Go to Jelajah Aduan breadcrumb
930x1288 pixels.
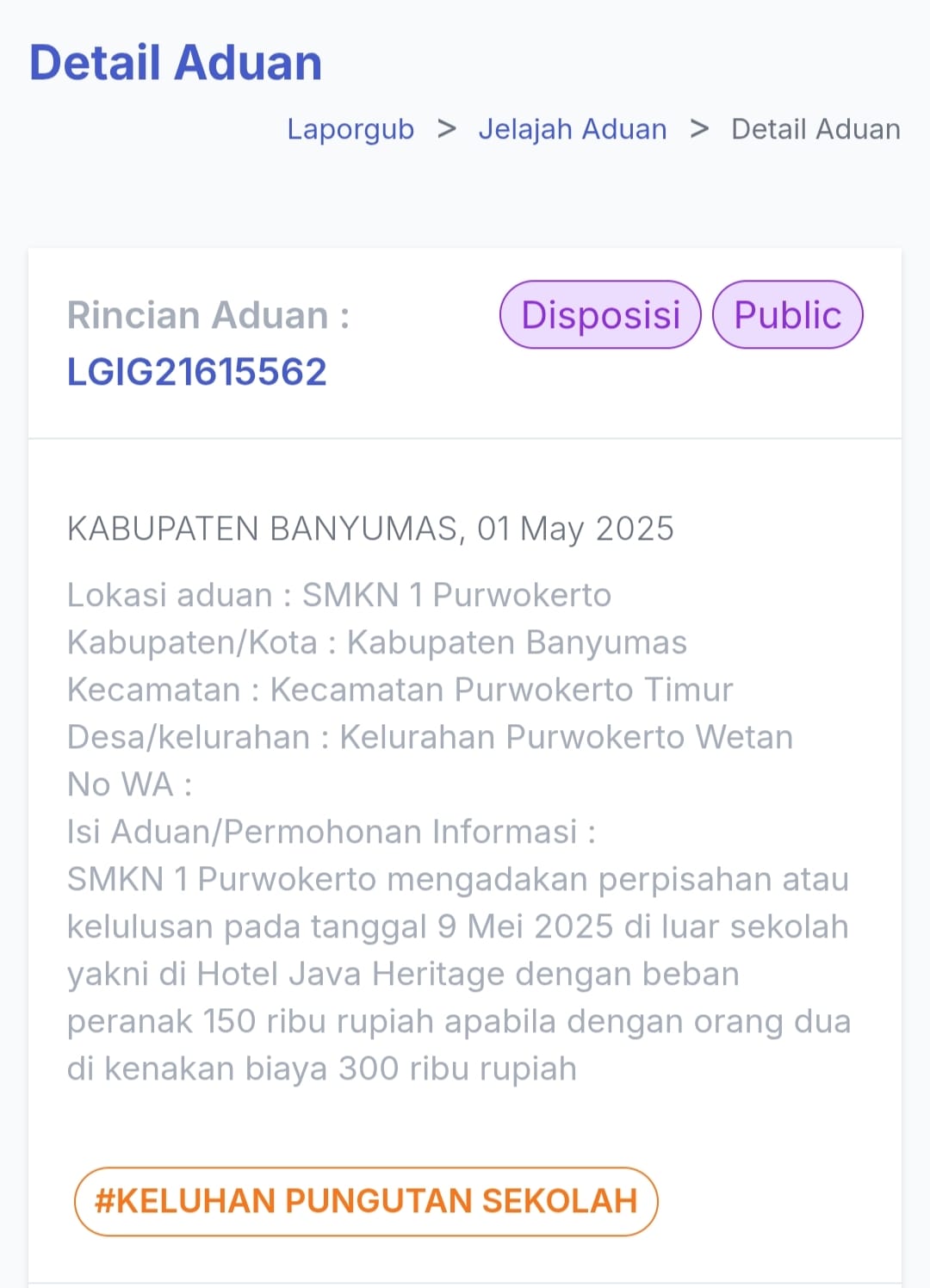pos(573,129)
